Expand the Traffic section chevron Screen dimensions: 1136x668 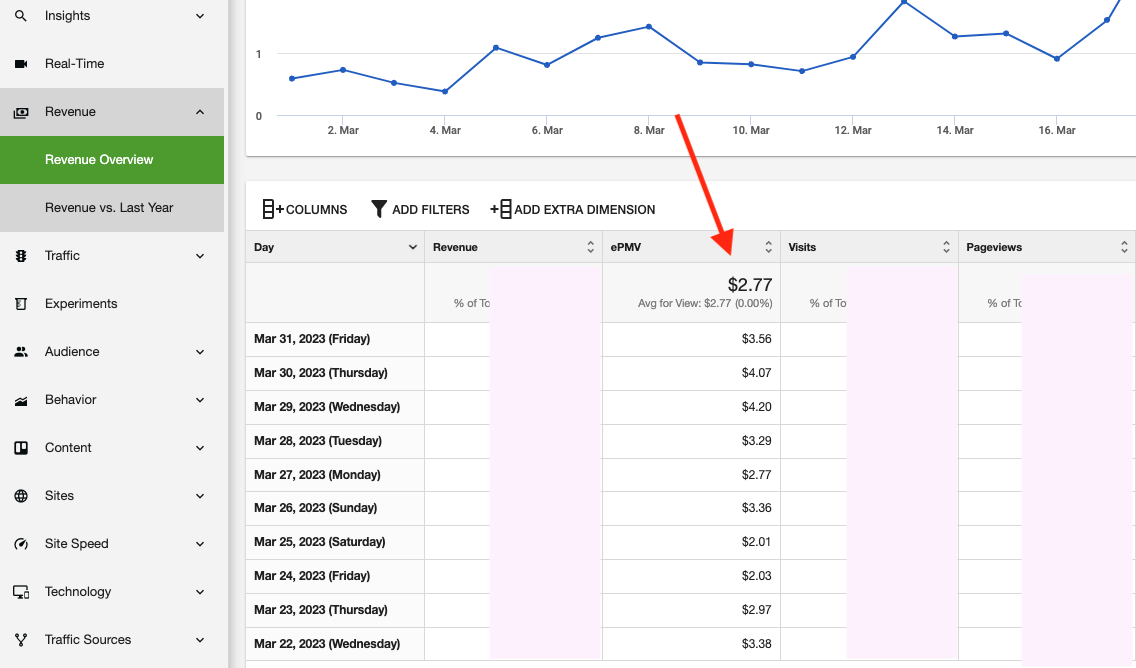(x=200, y=256)
